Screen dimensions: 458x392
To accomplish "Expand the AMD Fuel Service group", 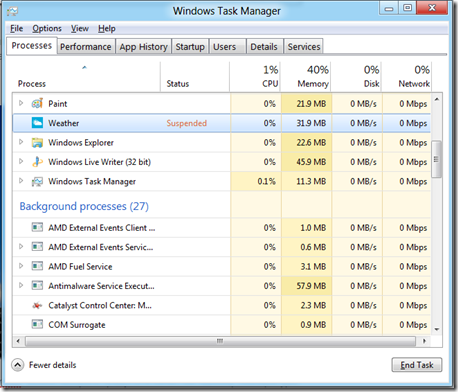I will (21, 266).
